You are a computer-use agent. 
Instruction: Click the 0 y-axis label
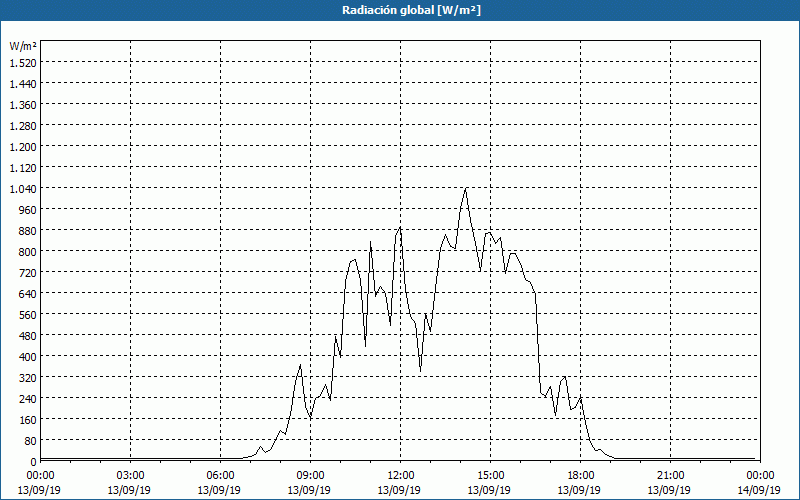click(34, 462)
